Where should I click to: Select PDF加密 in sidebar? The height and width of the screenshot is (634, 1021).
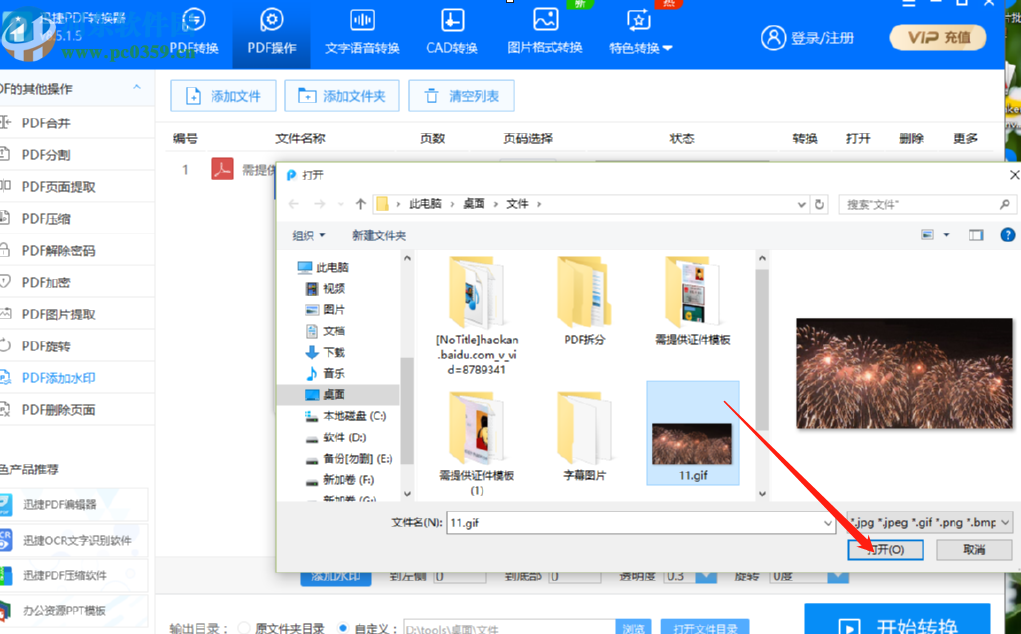[77, 282]
